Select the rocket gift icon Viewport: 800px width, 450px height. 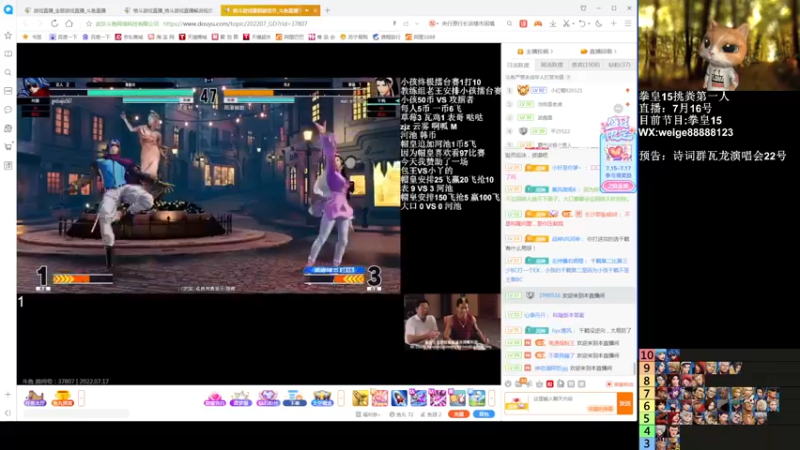click(399, 398)
